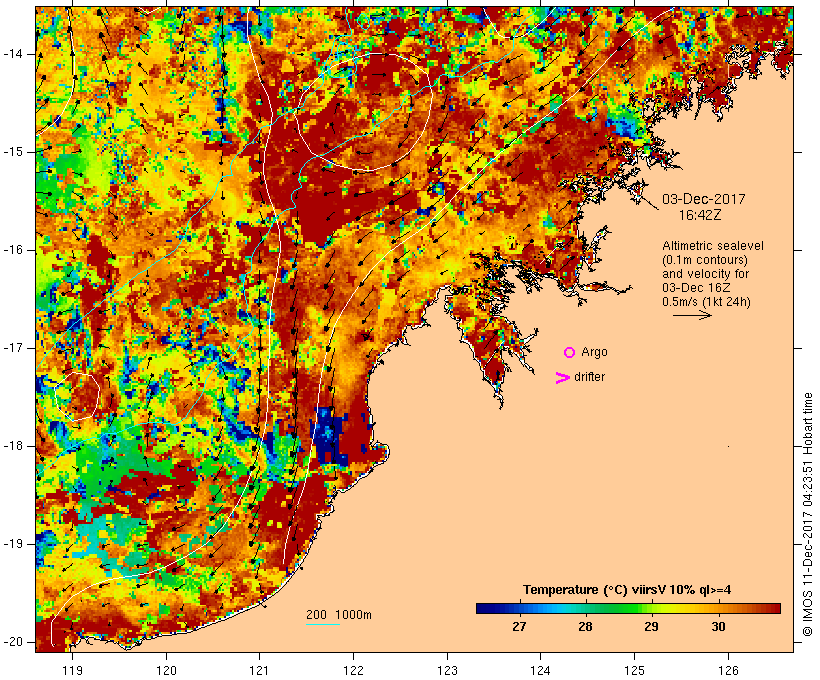Click the IMOS copyright timestamp text
The width and height of the screenshot is (820, 680).
(x=808, y=515)
